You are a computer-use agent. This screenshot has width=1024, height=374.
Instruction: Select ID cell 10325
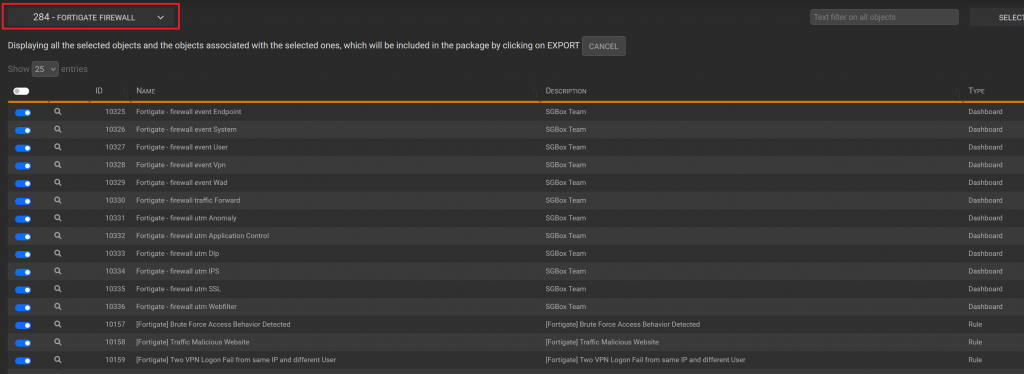click(x=116, y=112)
